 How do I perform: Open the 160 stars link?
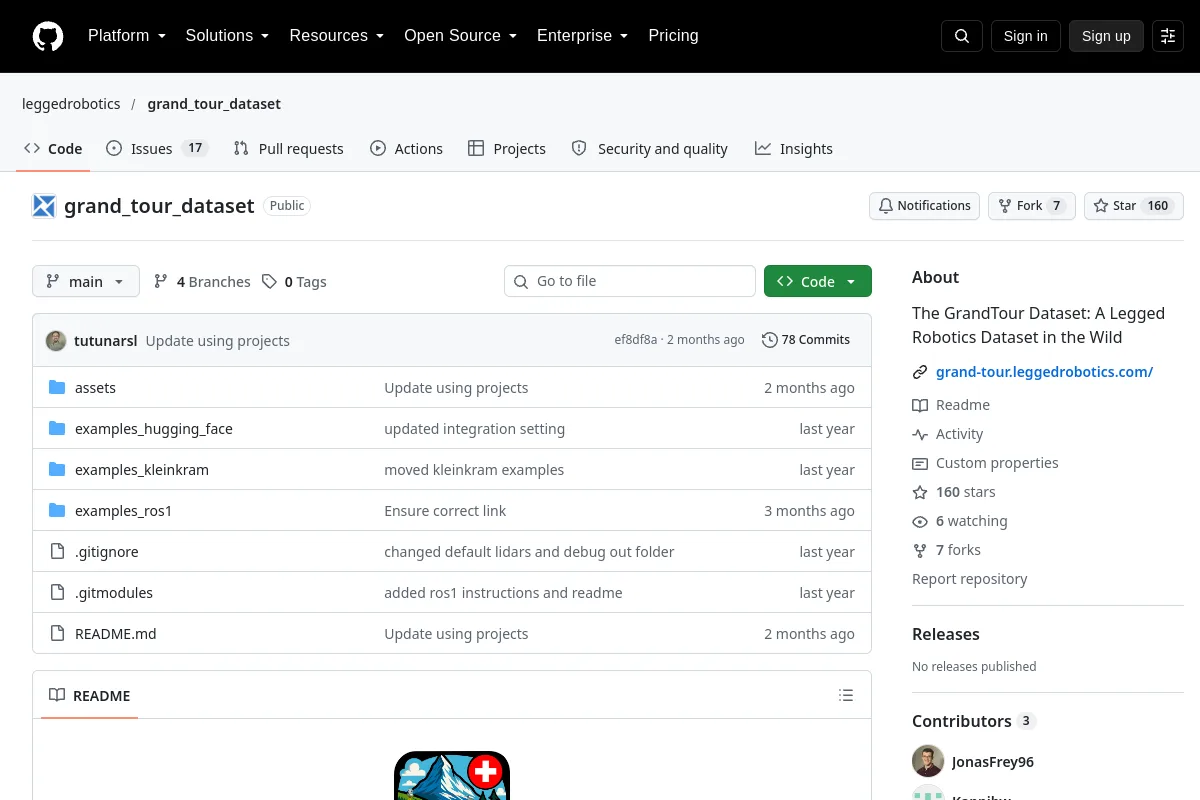click(954, 492)
